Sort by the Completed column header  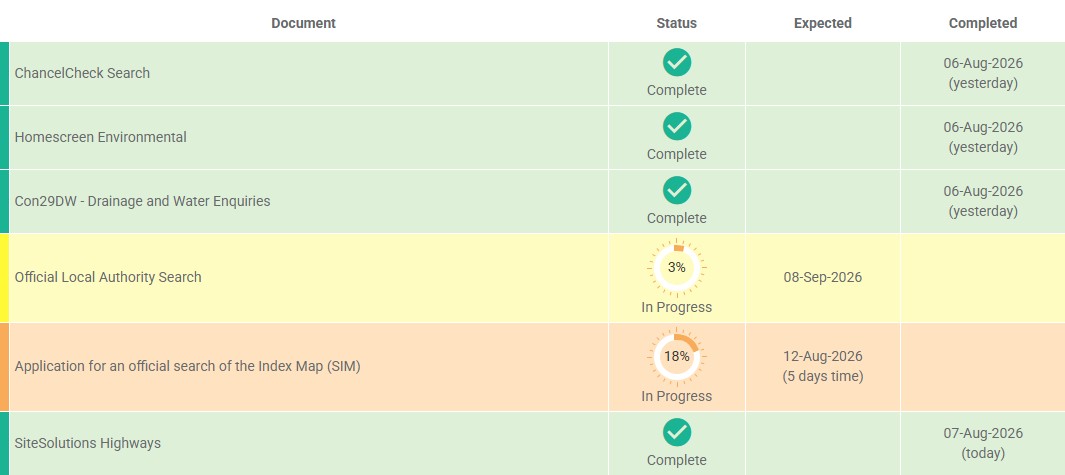coord(983,23)
